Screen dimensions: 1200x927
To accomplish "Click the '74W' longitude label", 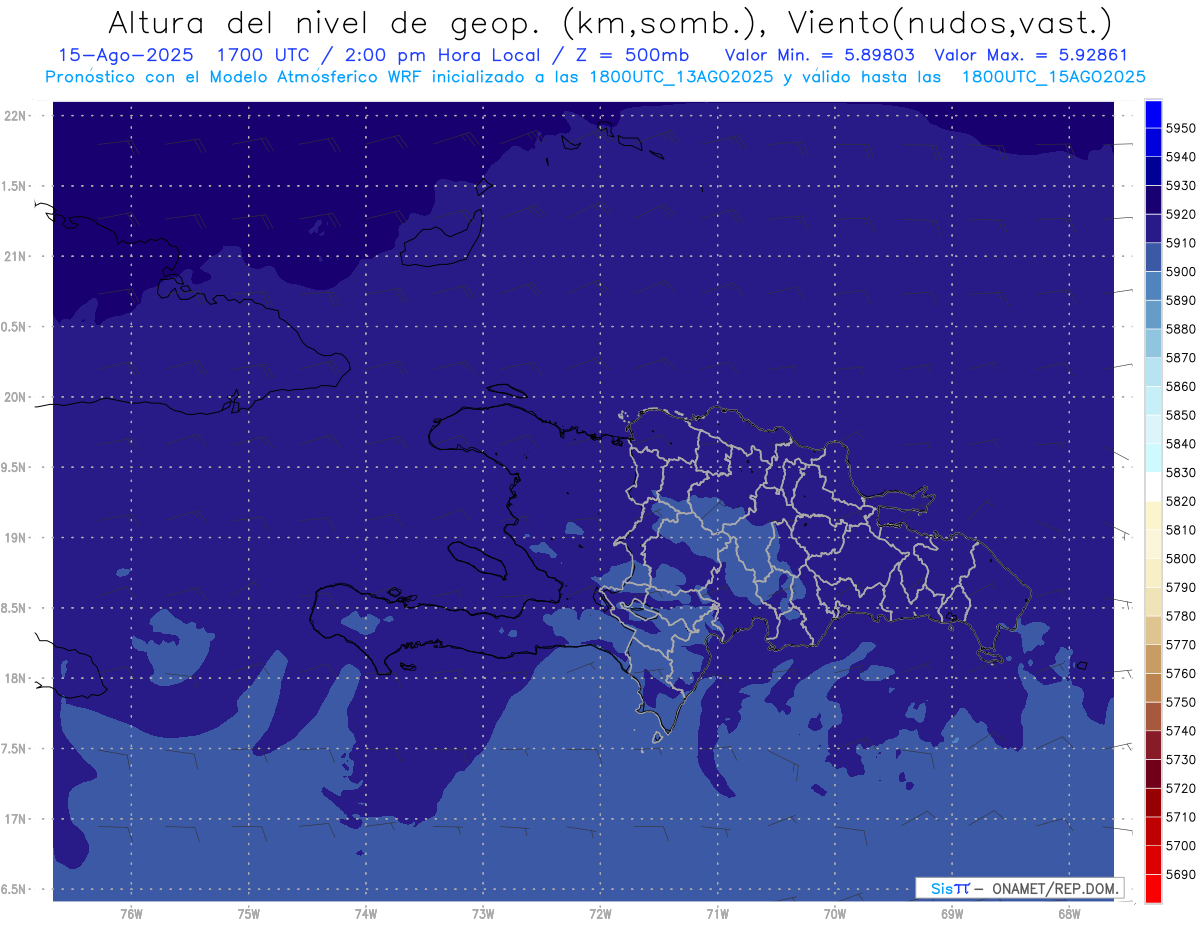I will 365,914.
